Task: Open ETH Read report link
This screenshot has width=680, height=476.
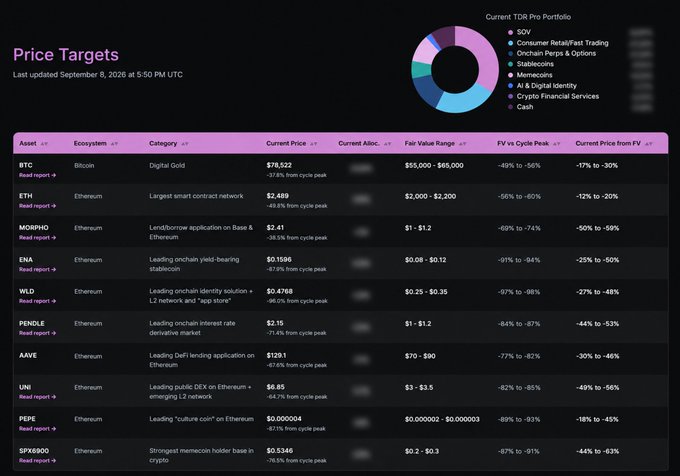Action: [37, 206]
